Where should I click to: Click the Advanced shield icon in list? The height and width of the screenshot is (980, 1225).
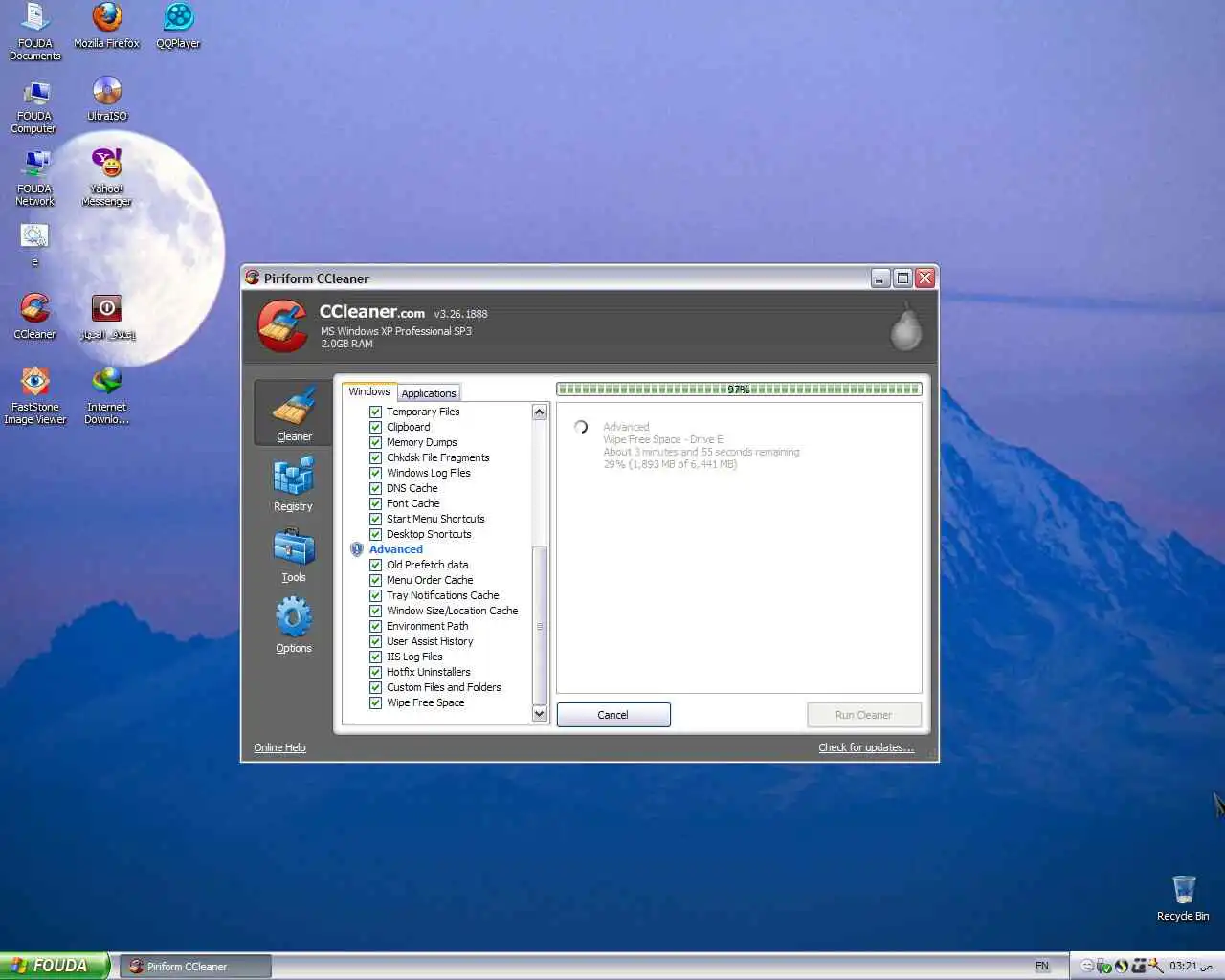pyautogui.click(x=356, y=549)
